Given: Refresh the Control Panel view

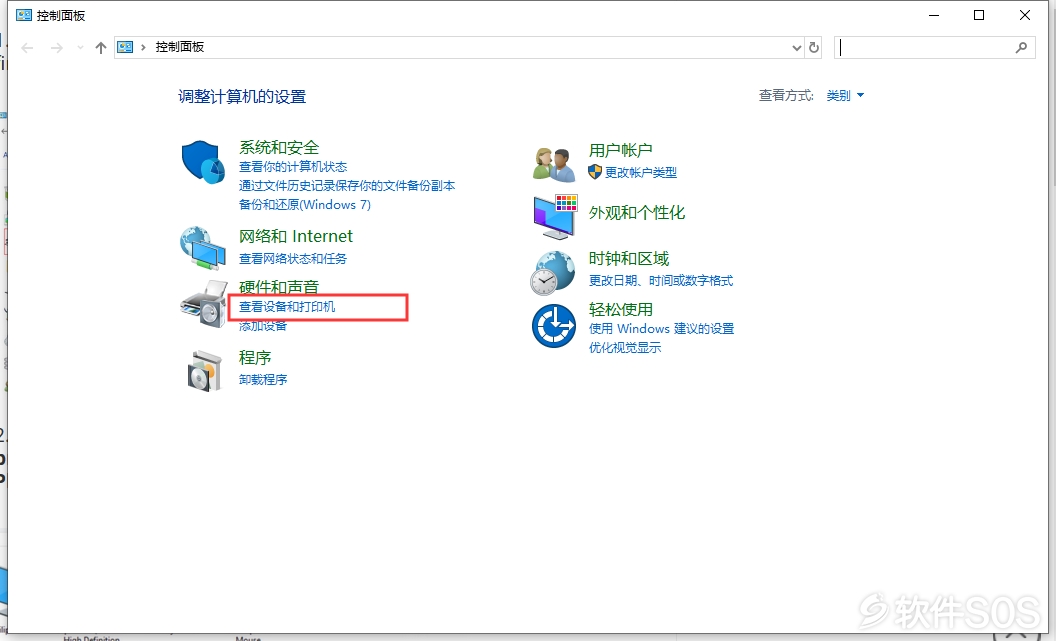Looking at the screenshot, I should click(814, 48).
